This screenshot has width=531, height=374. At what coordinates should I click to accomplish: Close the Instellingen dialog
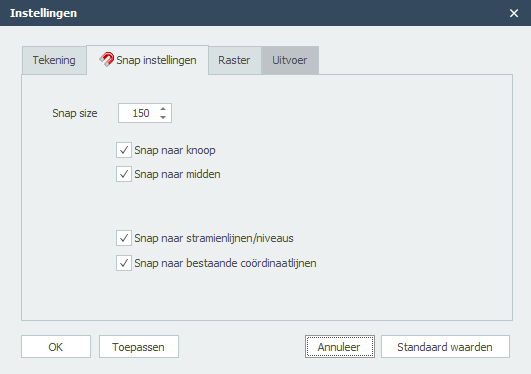(514, 13)
